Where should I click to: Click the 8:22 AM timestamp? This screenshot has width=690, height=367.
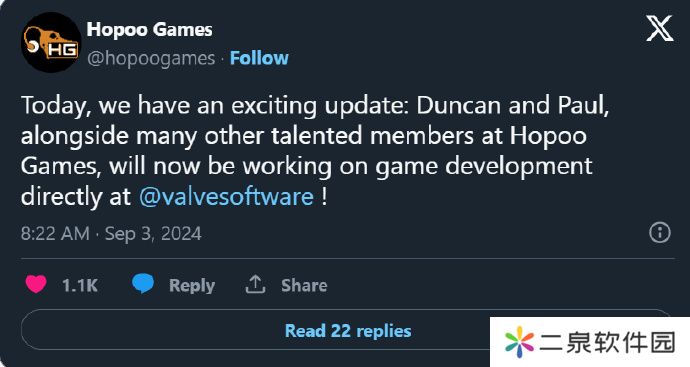[x=55, y=233]
